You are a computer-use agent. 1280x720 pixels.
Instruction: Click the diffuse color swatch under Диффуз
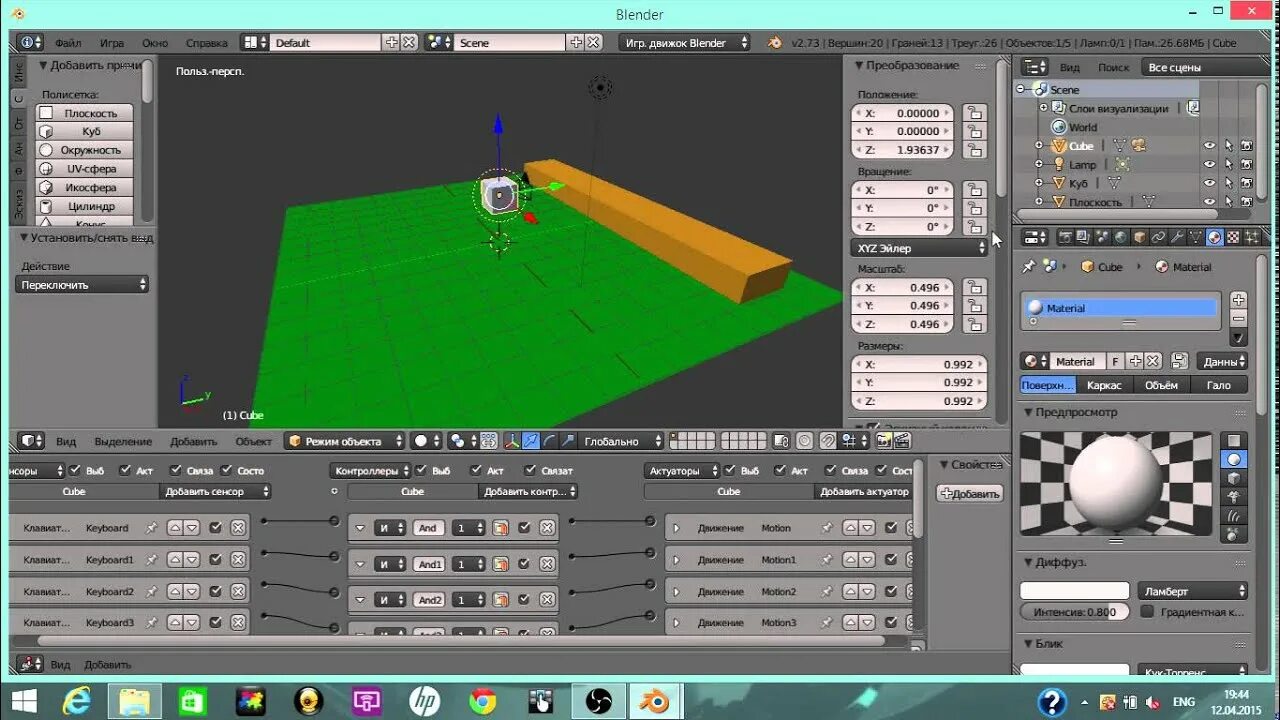(1073, 589)
